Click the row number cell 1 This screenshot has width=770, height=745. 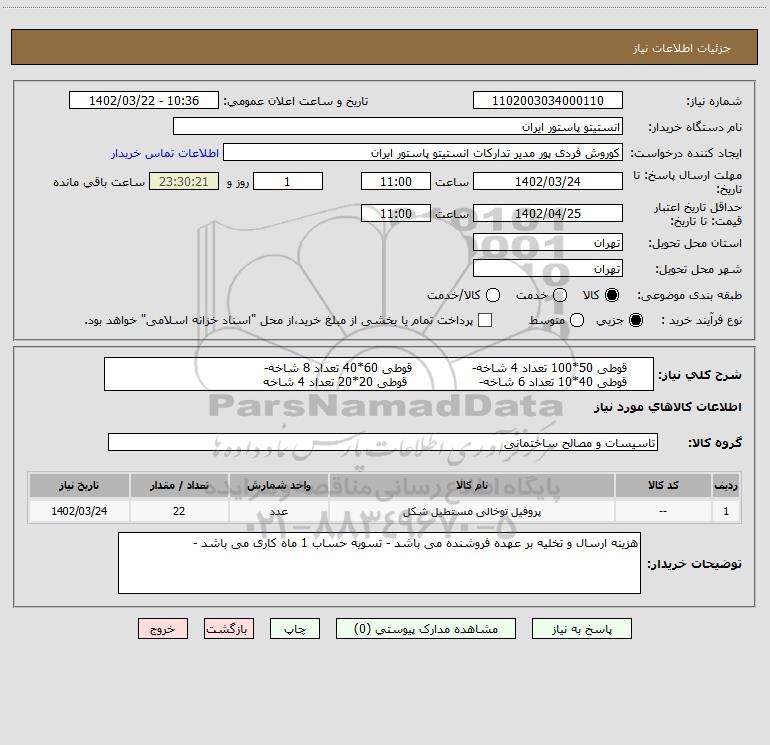coord(726,511)
